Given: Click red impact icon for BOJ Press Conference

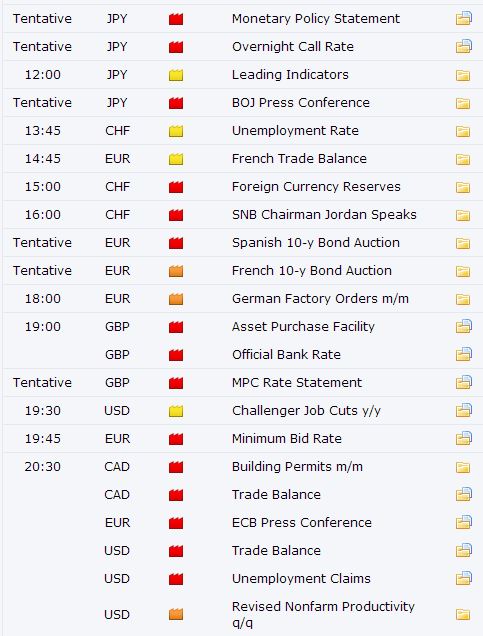Looking at the screenshot, I should click(x=176, y=103).
